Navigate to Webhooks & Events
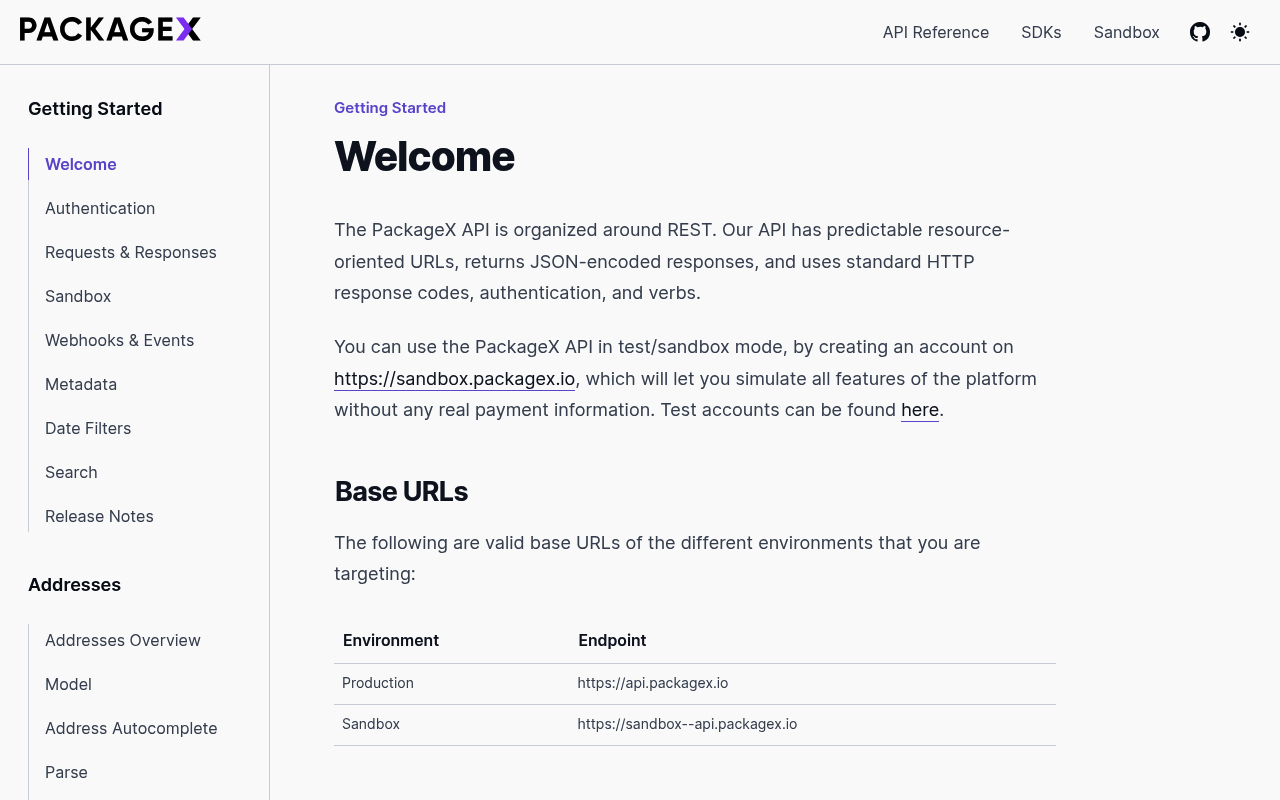This screenshot has height=800, width=1280. pyautogui.click(x=120, y=340)
